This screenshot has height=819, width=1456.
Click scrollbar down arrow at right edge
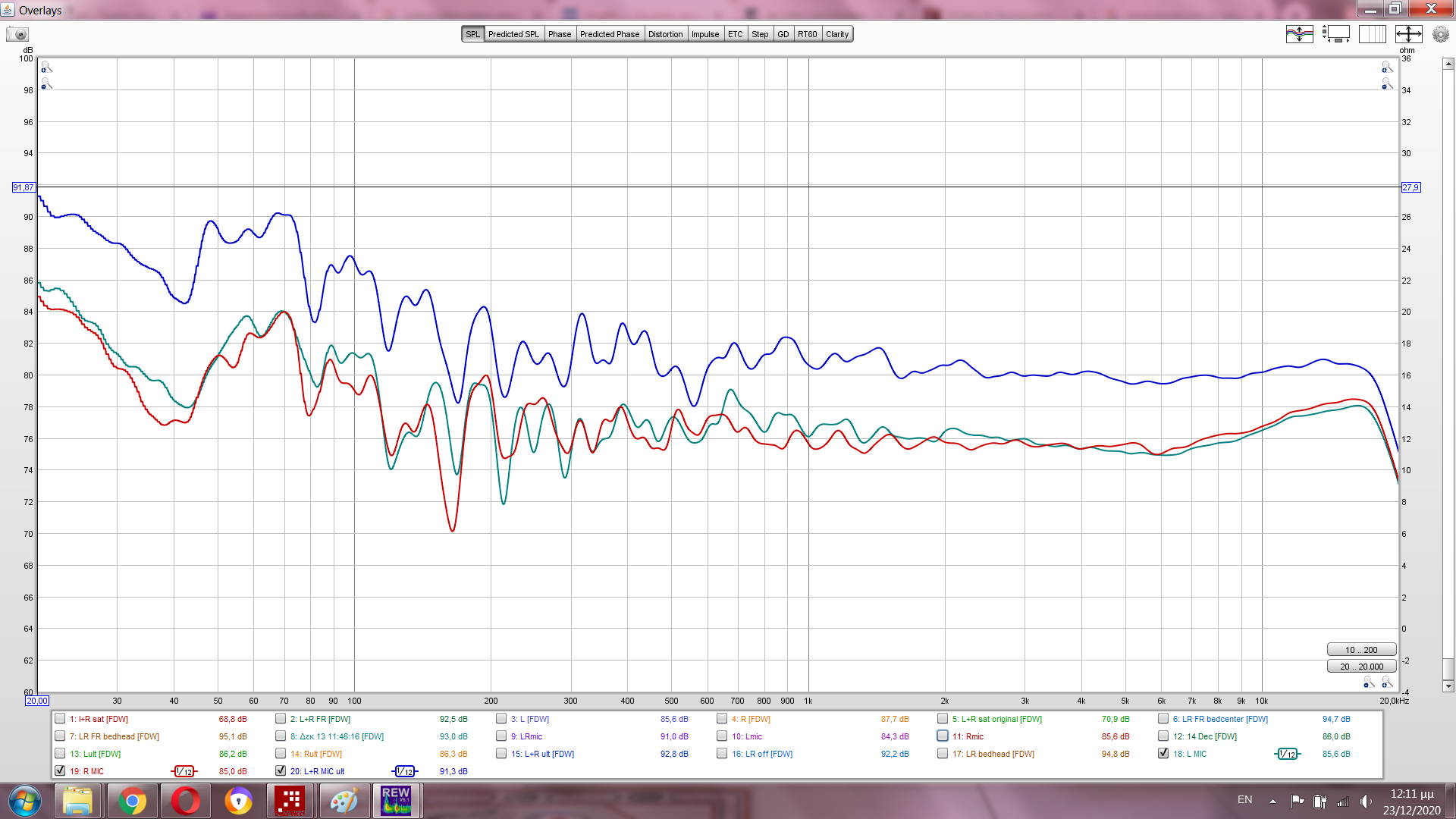(1448, 686)
